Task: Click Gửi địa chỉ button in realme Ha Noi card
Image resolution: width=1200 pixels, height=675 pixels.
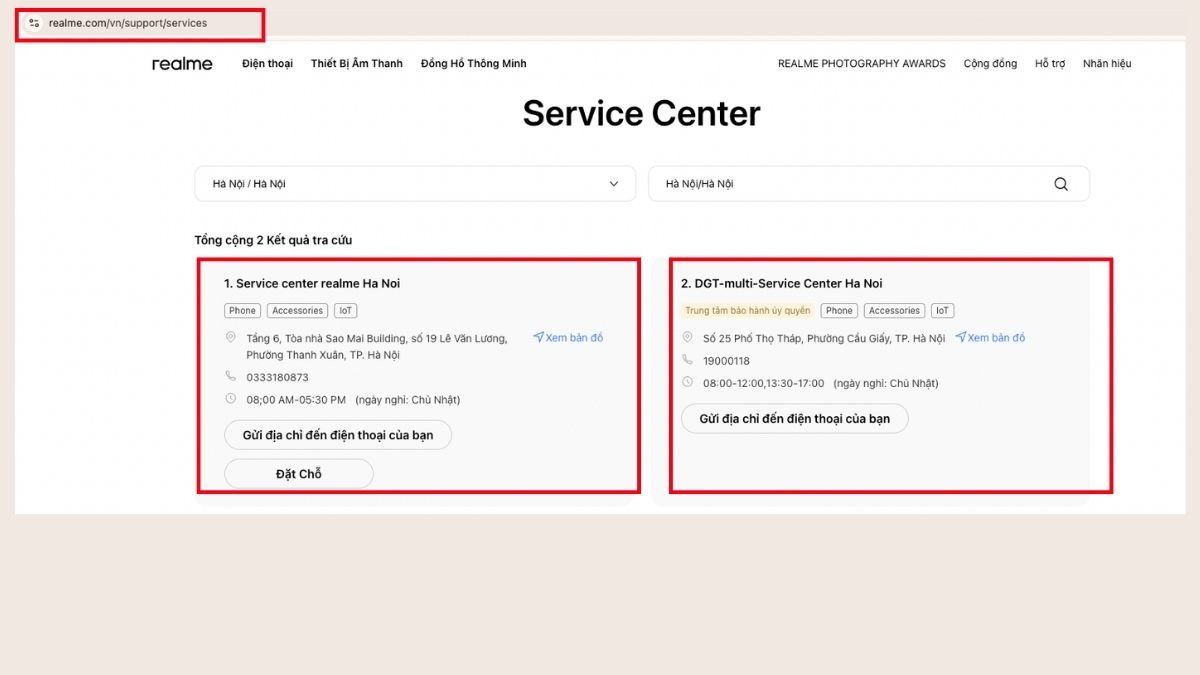Action: click(338, 435)
